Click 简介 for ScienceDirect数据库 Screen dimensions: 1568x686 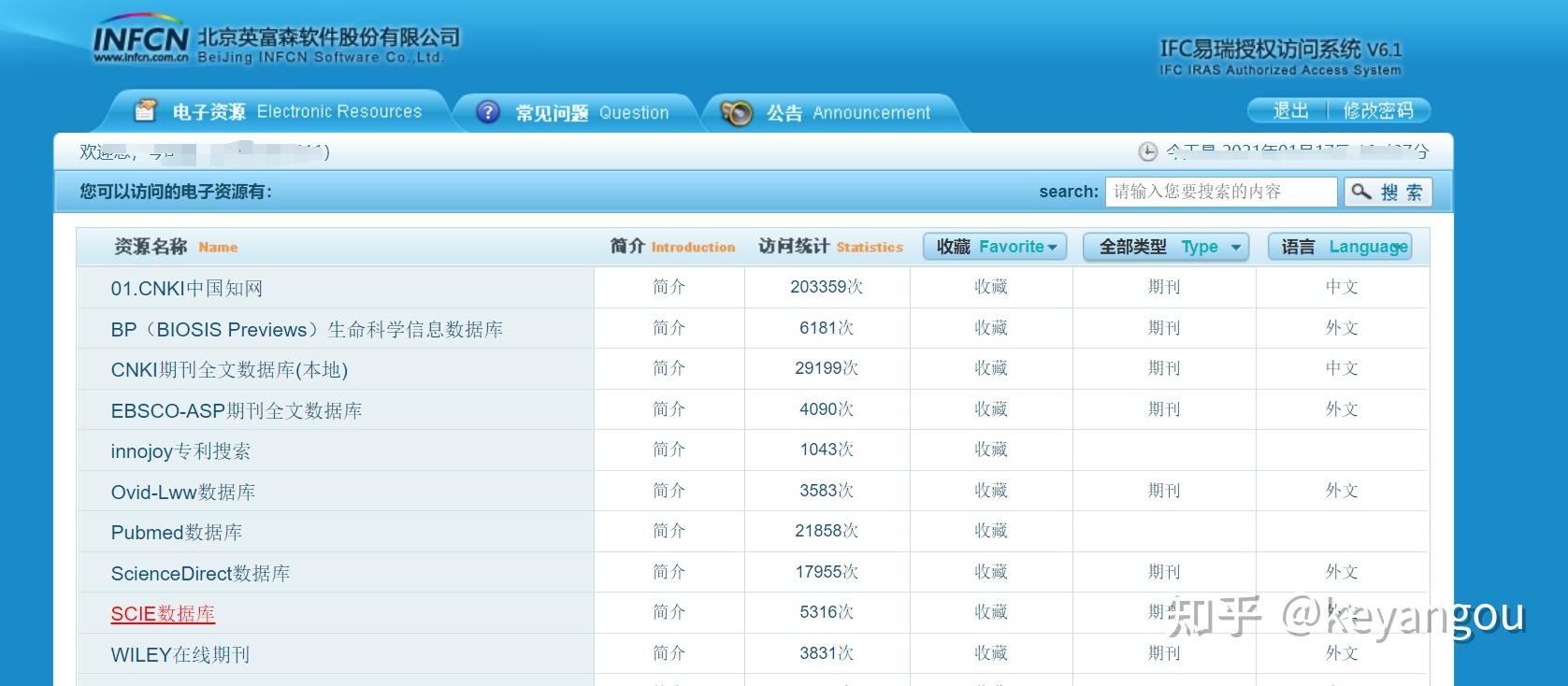pyautogui.click(x=669, y=572)
